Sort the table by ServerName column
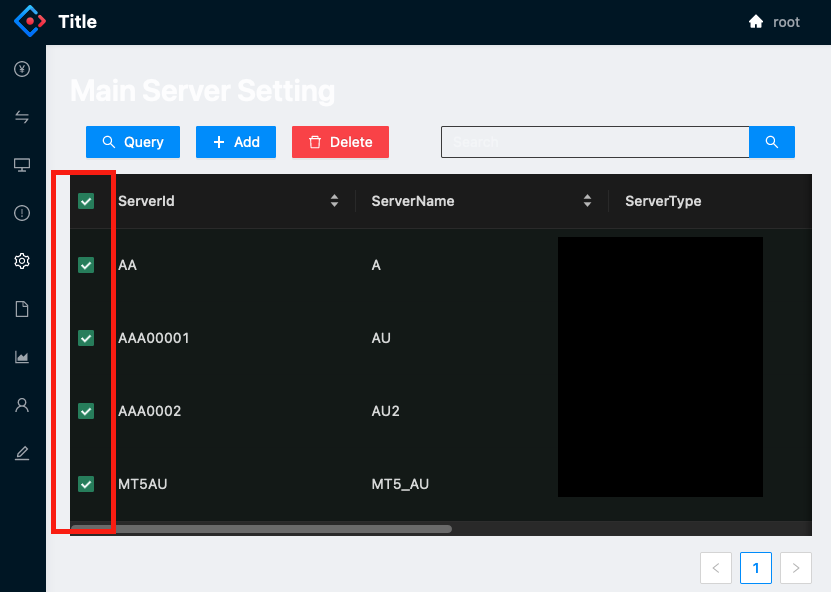831x592 pixels. (x=588, y=200)
